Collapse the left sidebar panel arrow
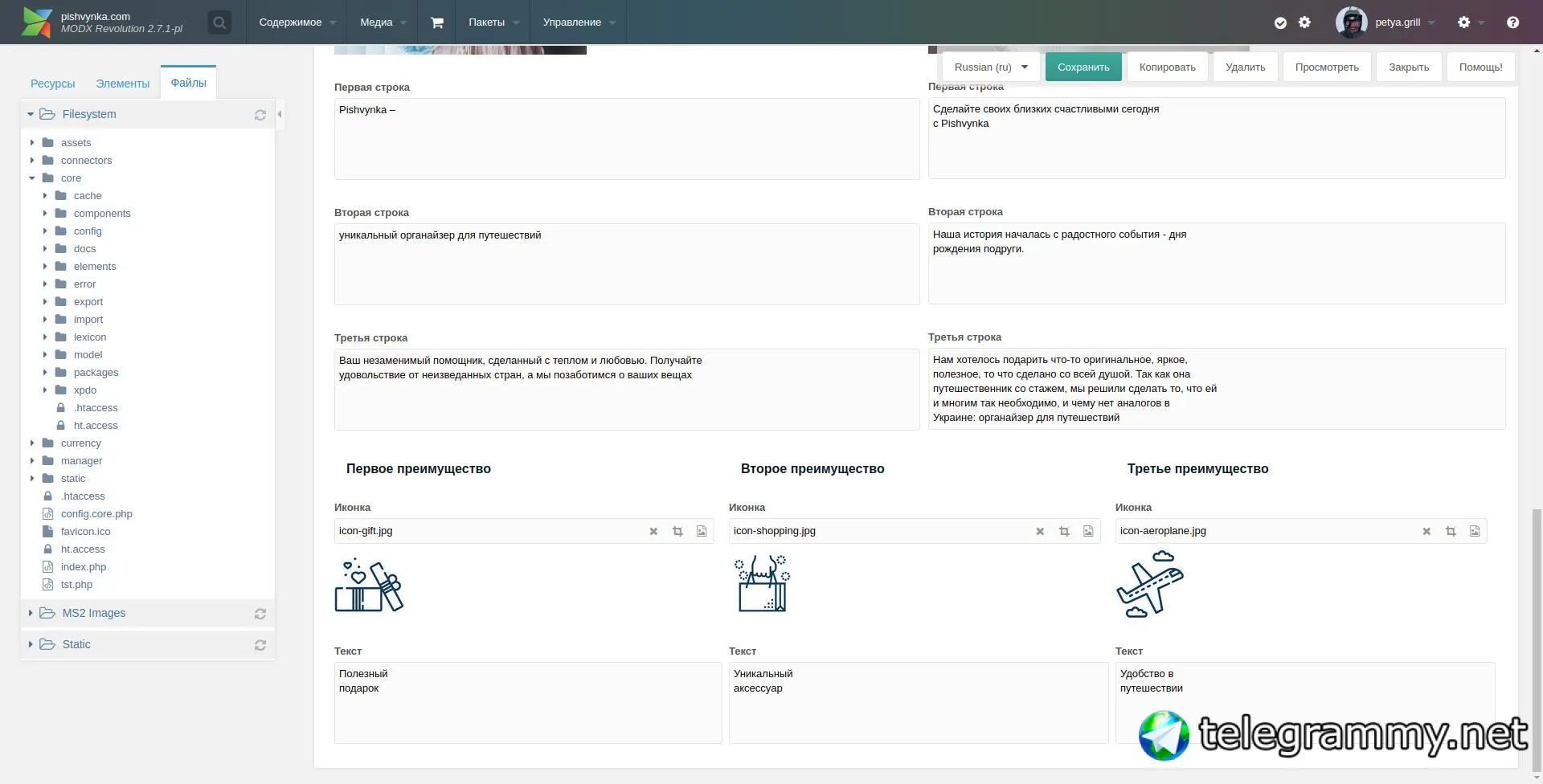This screenshot has width=1543, height=784. [280, 114]
